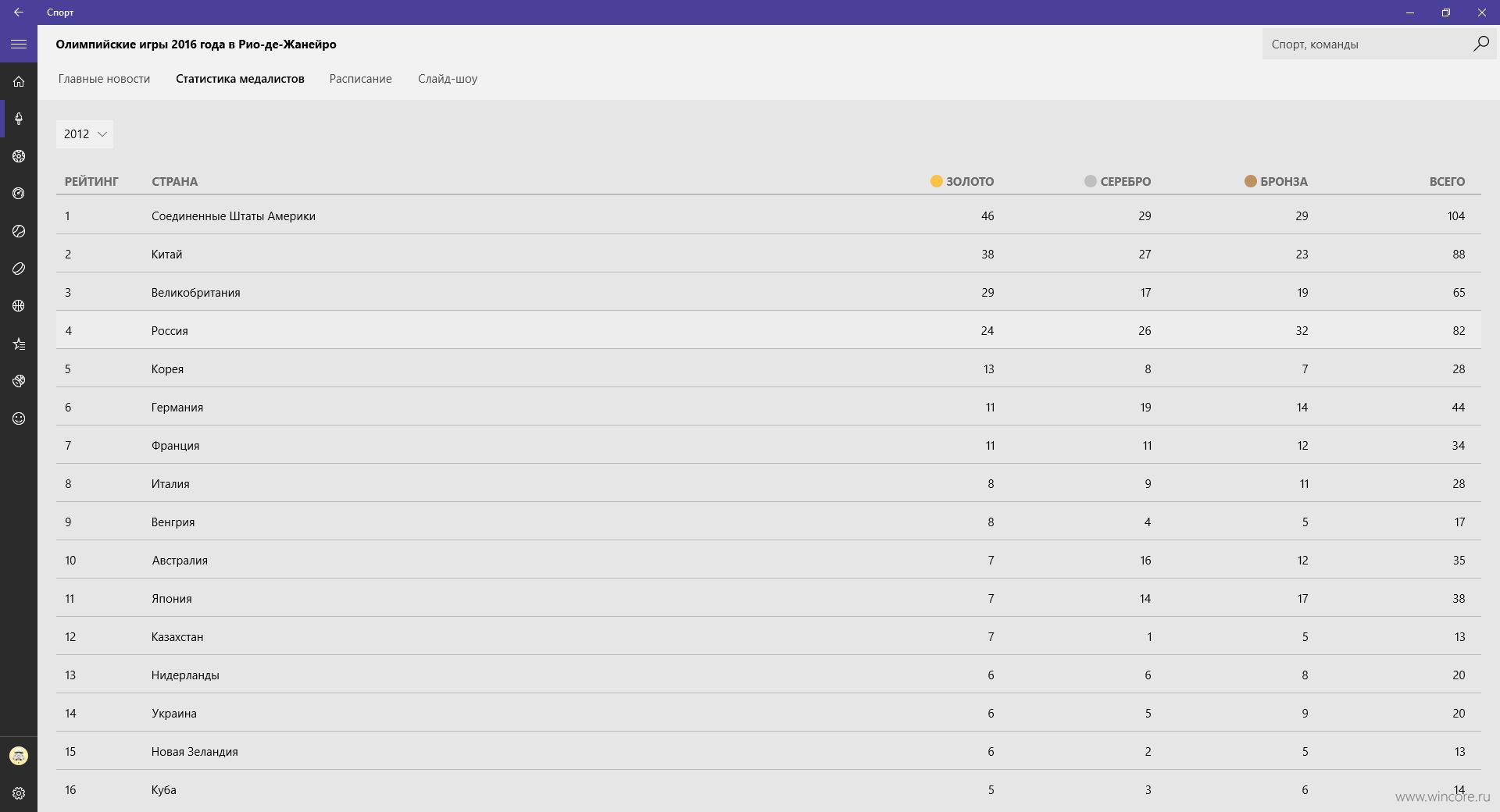Select the Куба row
Screen dimensions: 1500x812
(x=769, y=789)
